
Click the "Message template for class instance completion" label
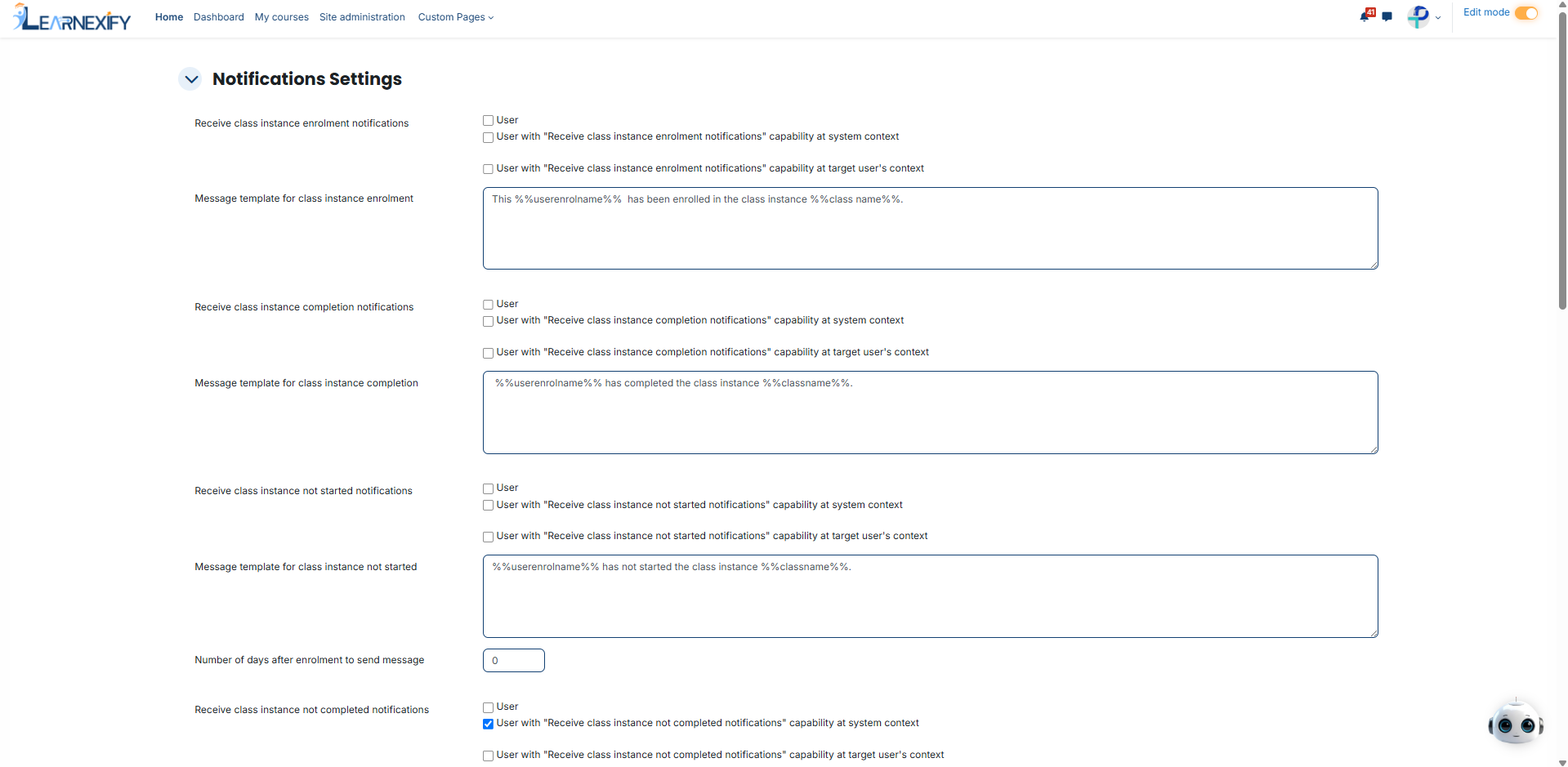(306, 383)
